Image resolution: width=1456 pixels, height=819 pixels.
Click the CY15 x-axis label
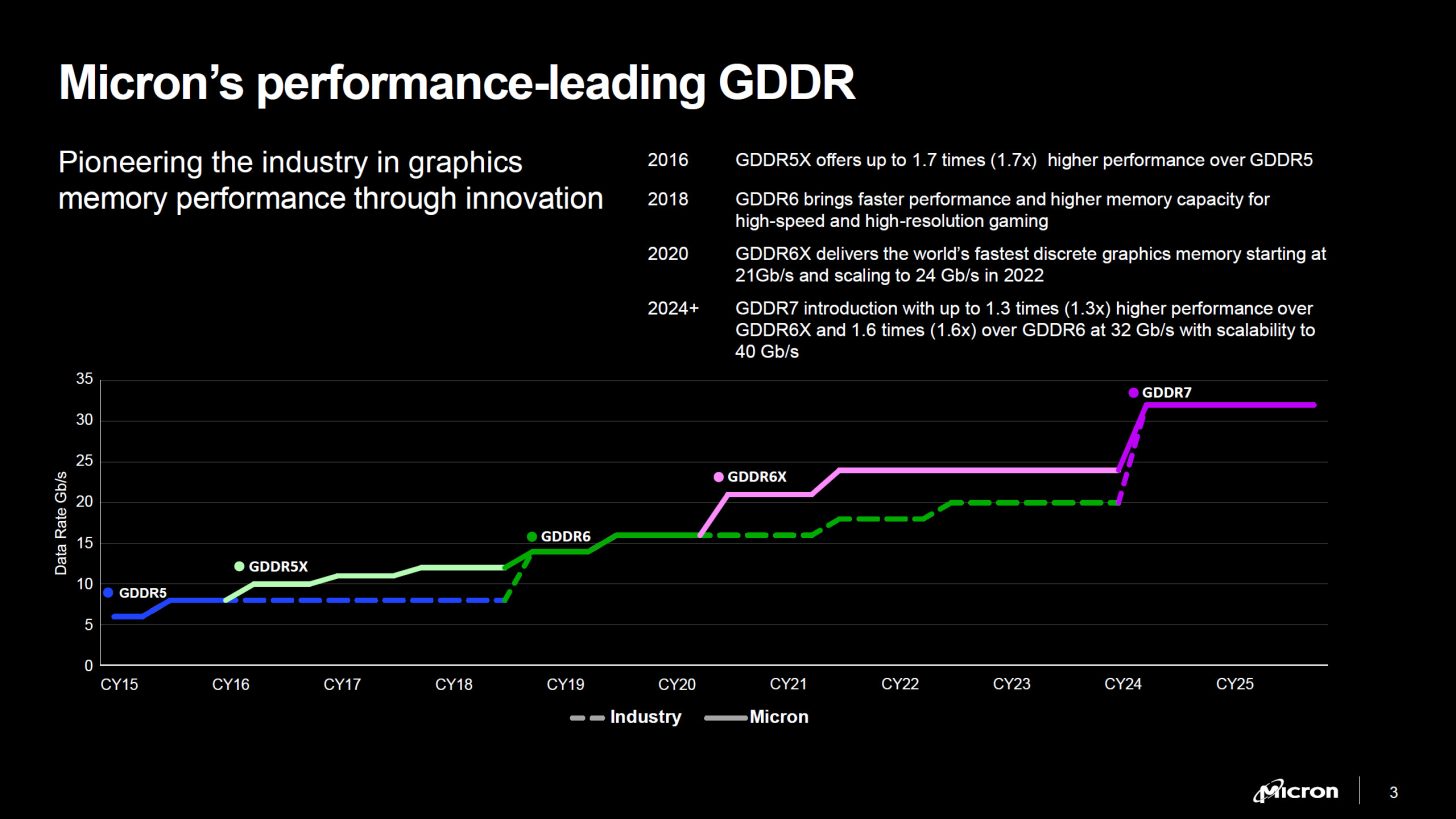pos(120,685)
